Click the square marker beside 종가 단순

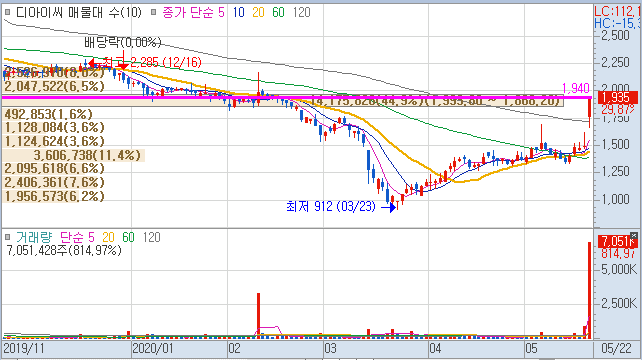click(x=154, y=12)
